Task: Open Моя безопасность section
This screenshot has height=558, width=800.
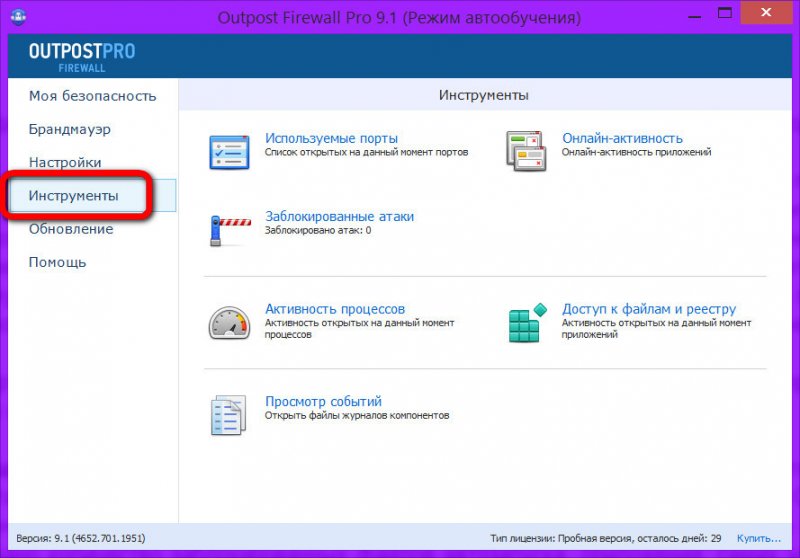Action: point(92,96)
